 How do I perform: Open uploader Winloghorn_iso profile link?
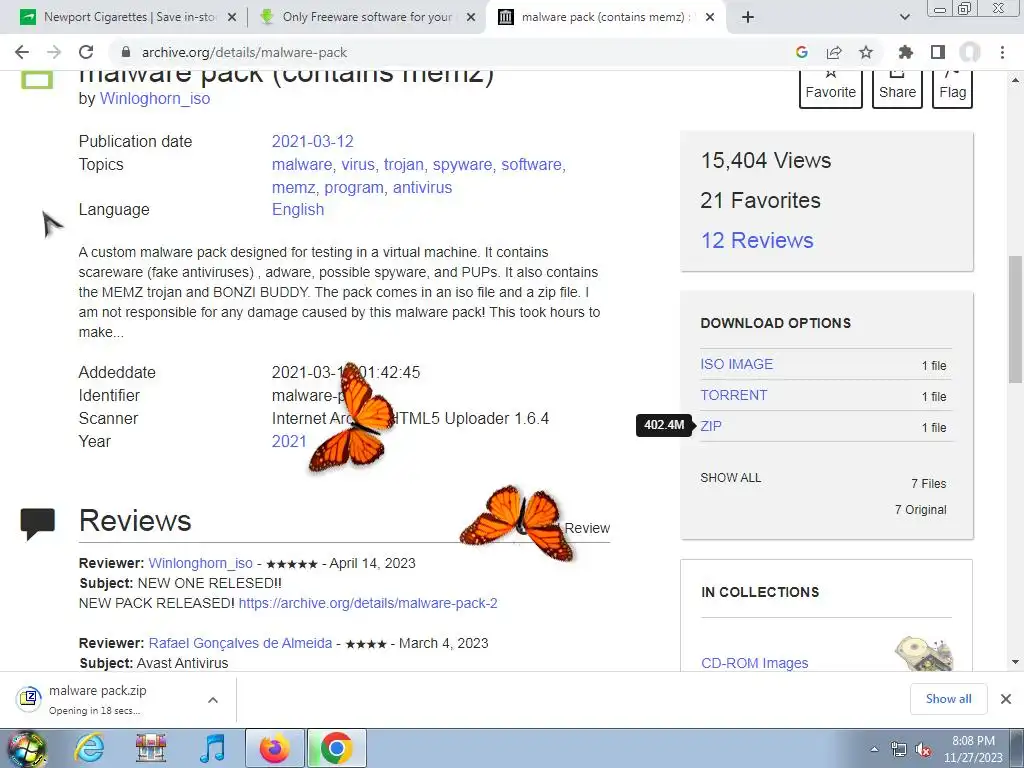click(x=155, y=99)
